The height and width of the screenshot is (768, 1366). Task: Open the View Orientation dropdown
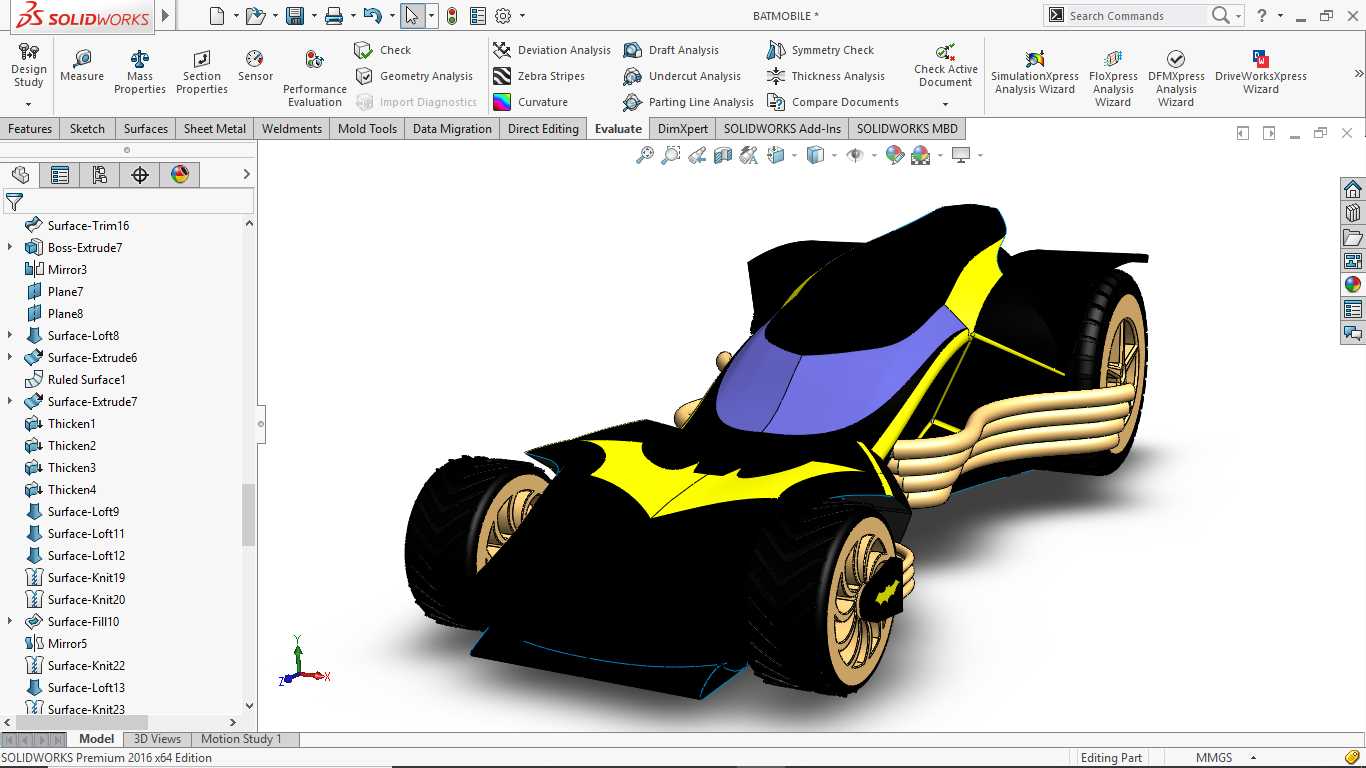794,155
